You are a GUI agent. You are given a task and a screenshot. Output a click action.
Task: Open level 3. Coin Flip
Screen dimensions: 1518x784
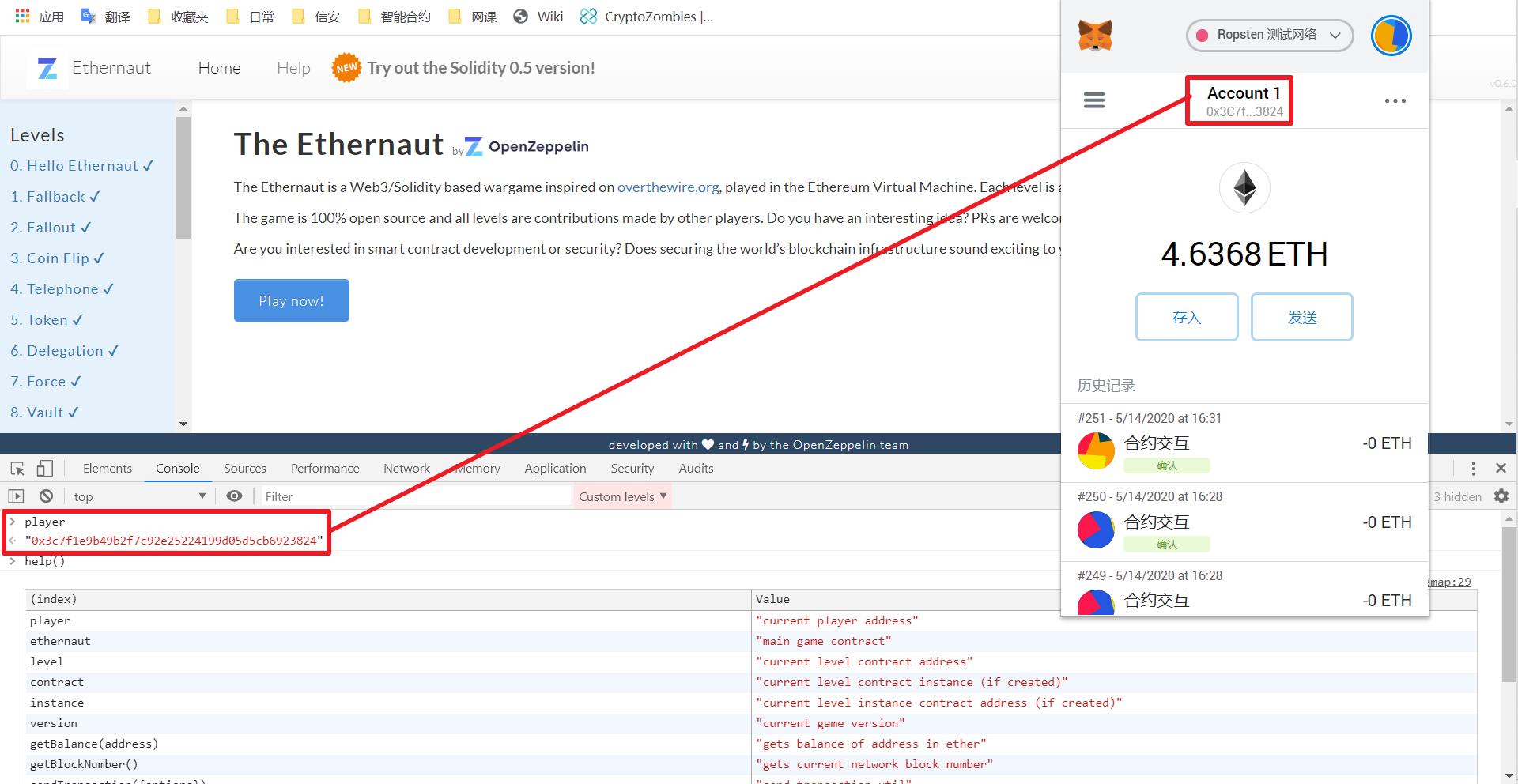(x=57, y=258)
